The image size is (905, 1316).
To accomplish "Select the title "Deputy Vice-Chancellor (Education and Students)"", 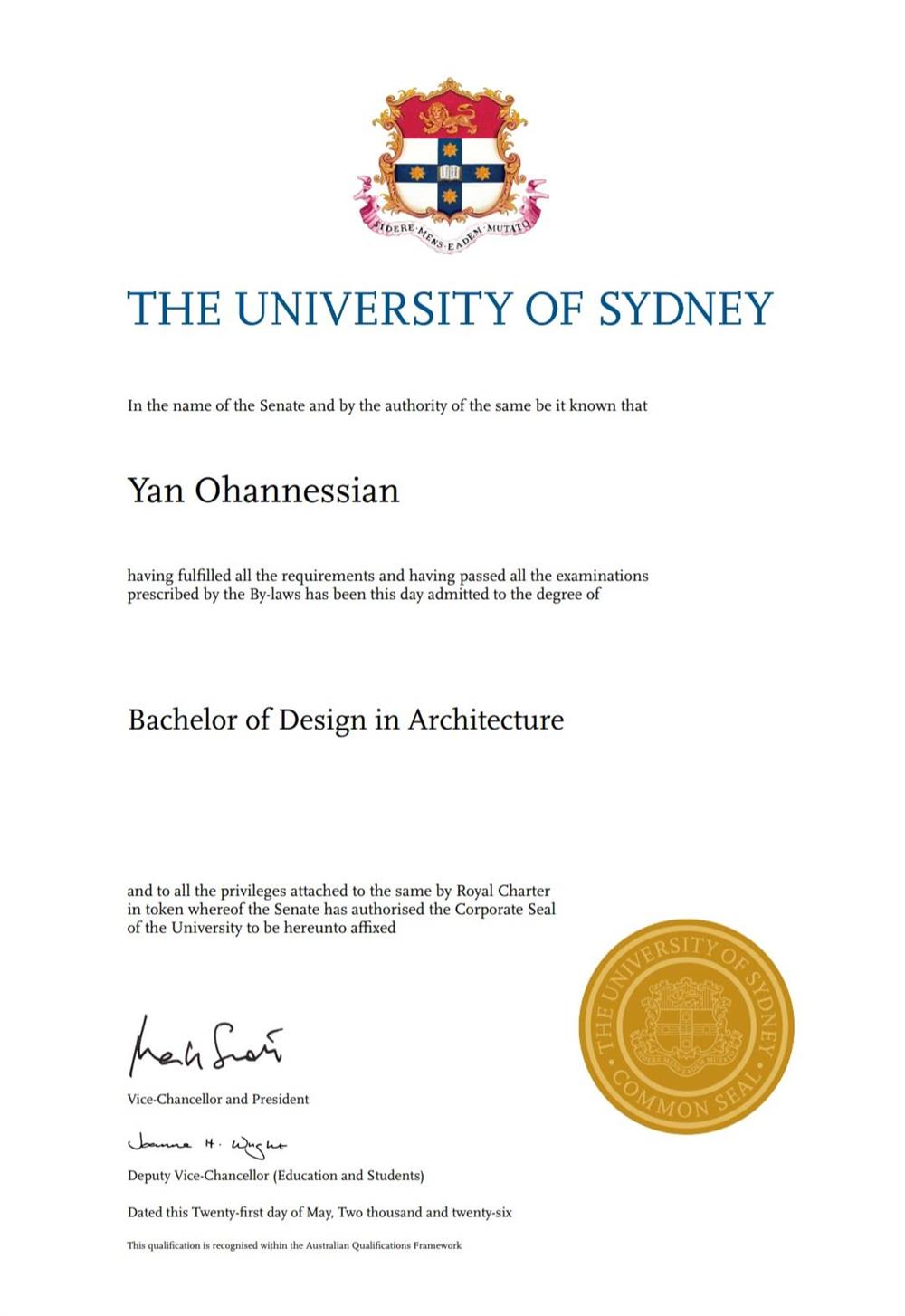I will (x=276, y=1176).
